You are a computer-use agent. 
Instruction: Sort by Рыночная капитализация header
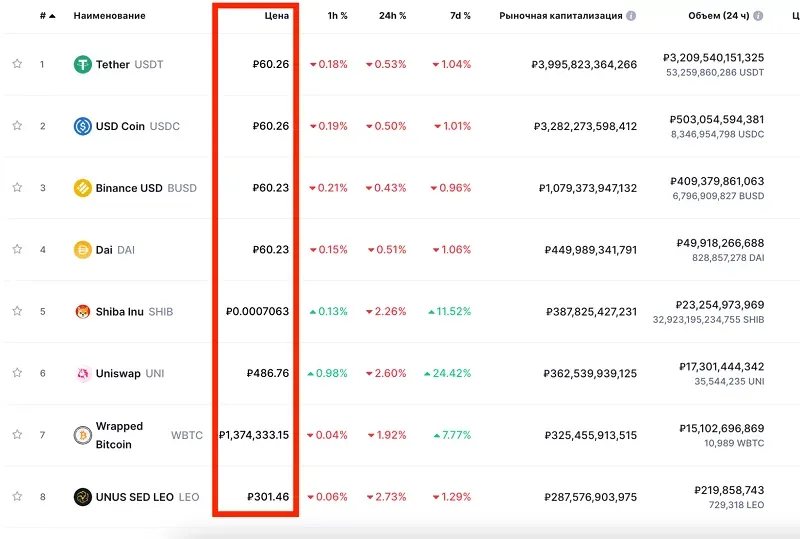coord(561,16)
